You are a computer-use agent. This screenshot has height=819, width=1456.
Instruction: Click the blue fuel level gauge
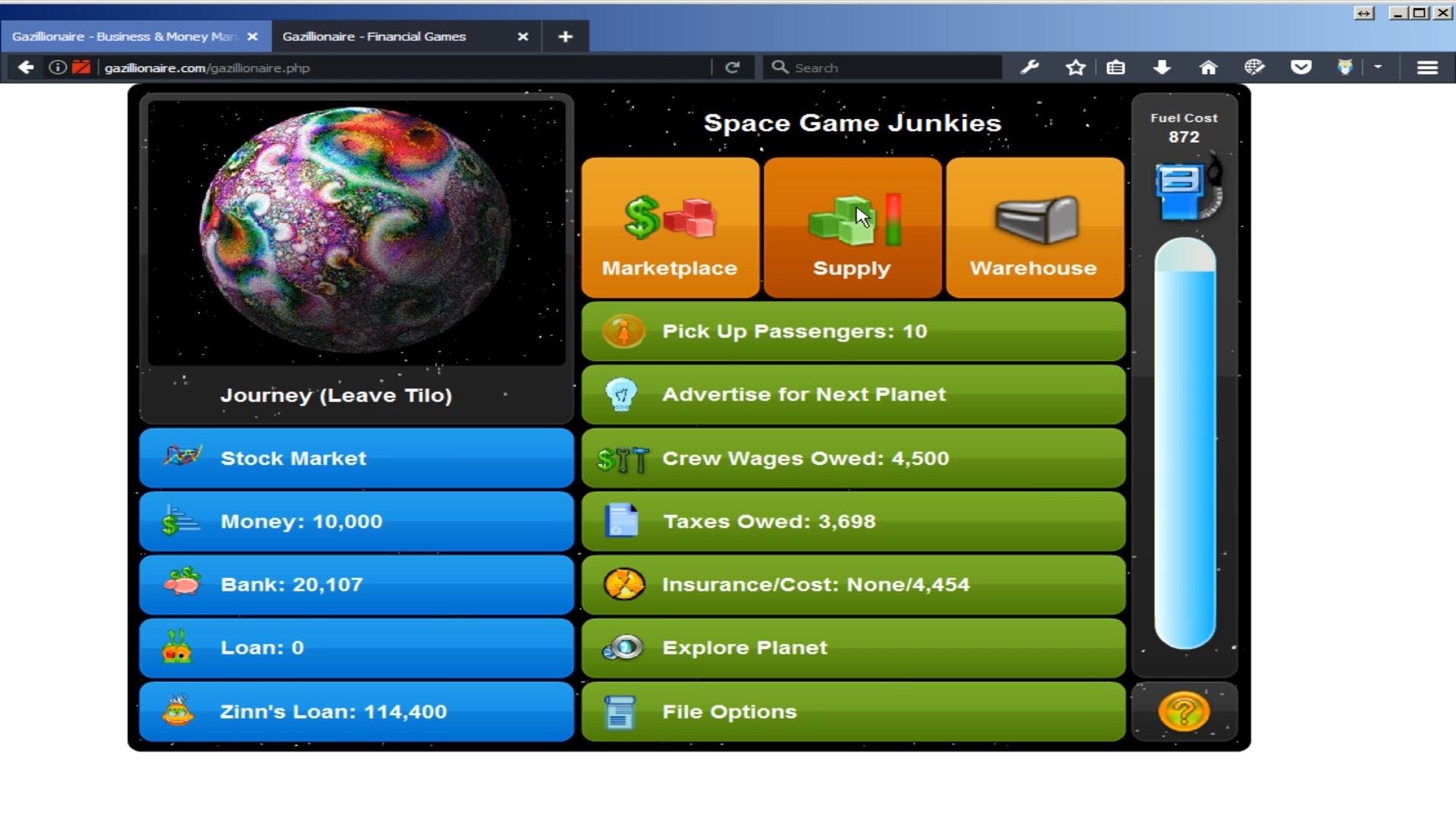[1185, 443]
